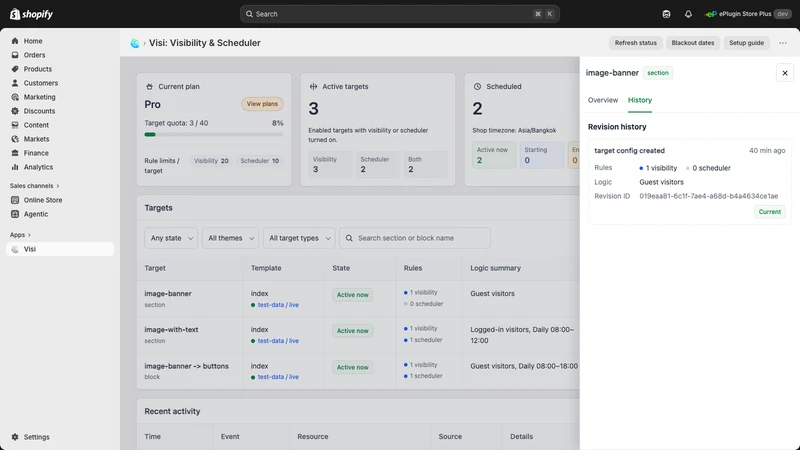Viewport: 800px width, 450px height.
Task: Open the Online Store icon
Action: click(x=15, y=200)
